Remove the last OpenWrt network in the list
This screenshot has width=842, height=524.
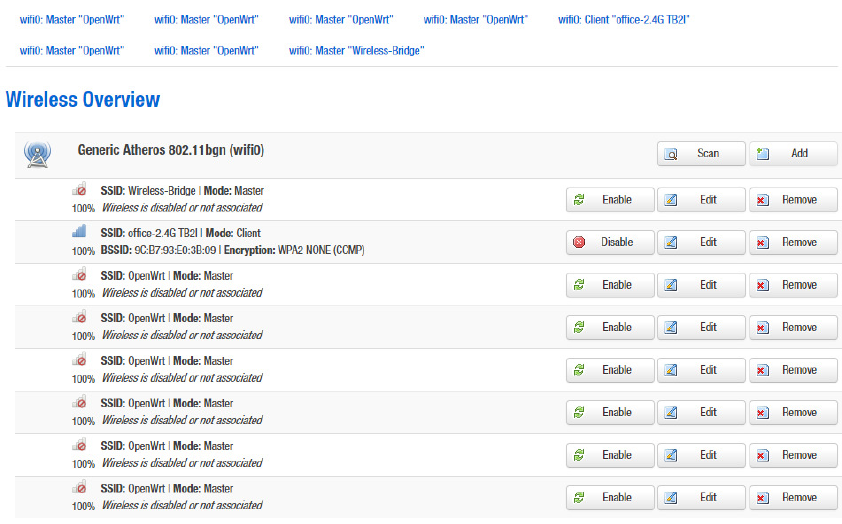pyautogui.click(x=793, y=497)
